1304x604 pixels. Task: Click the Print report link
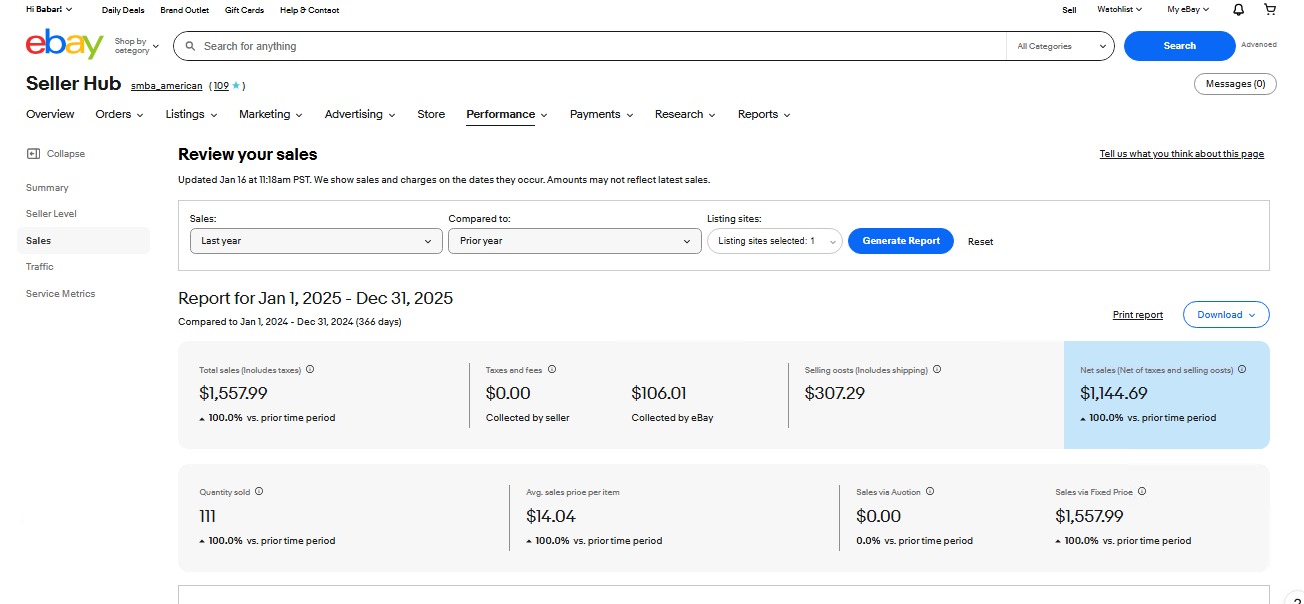(x=1137, y=315)
